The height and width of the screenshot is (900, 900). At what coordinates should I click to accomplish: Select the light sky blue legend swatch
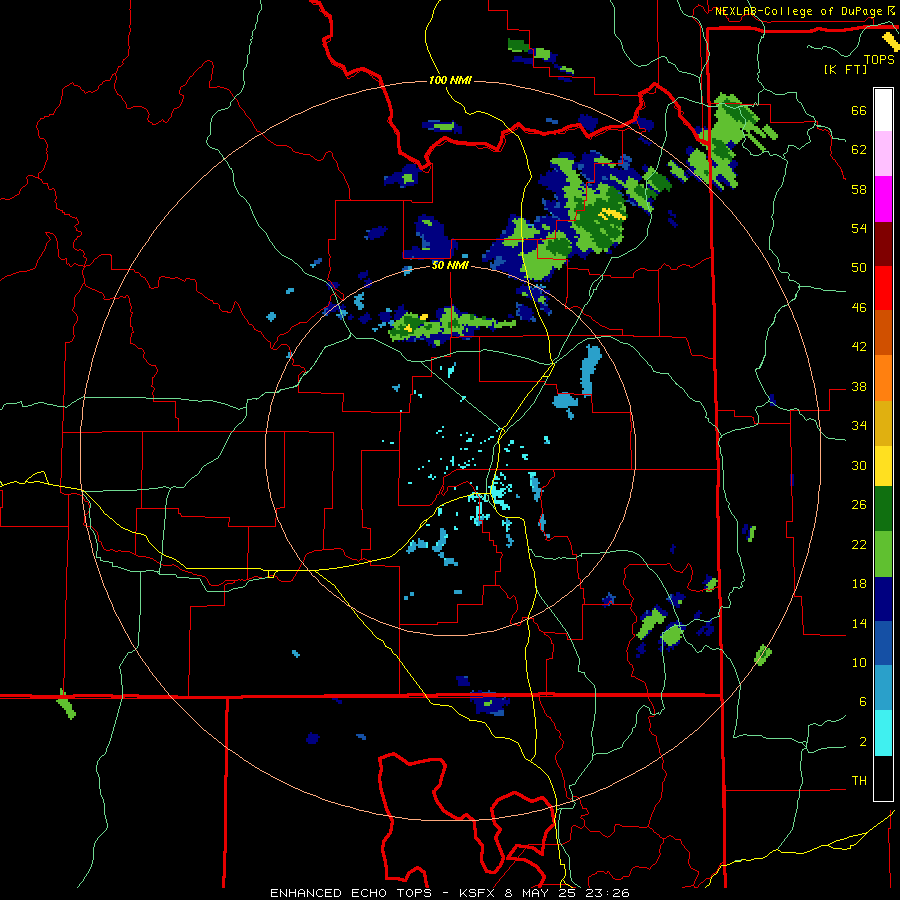883,688
